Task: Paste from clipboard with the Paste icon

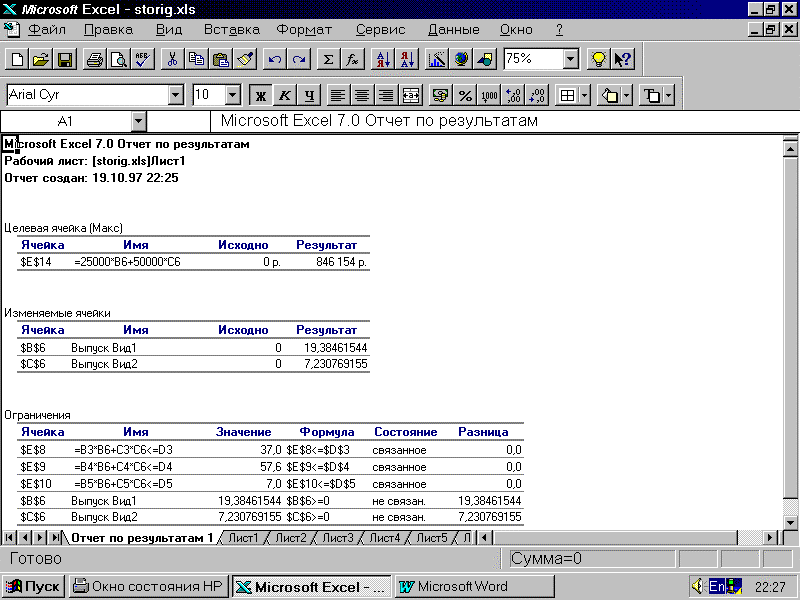Action: [x=220, y=60]
